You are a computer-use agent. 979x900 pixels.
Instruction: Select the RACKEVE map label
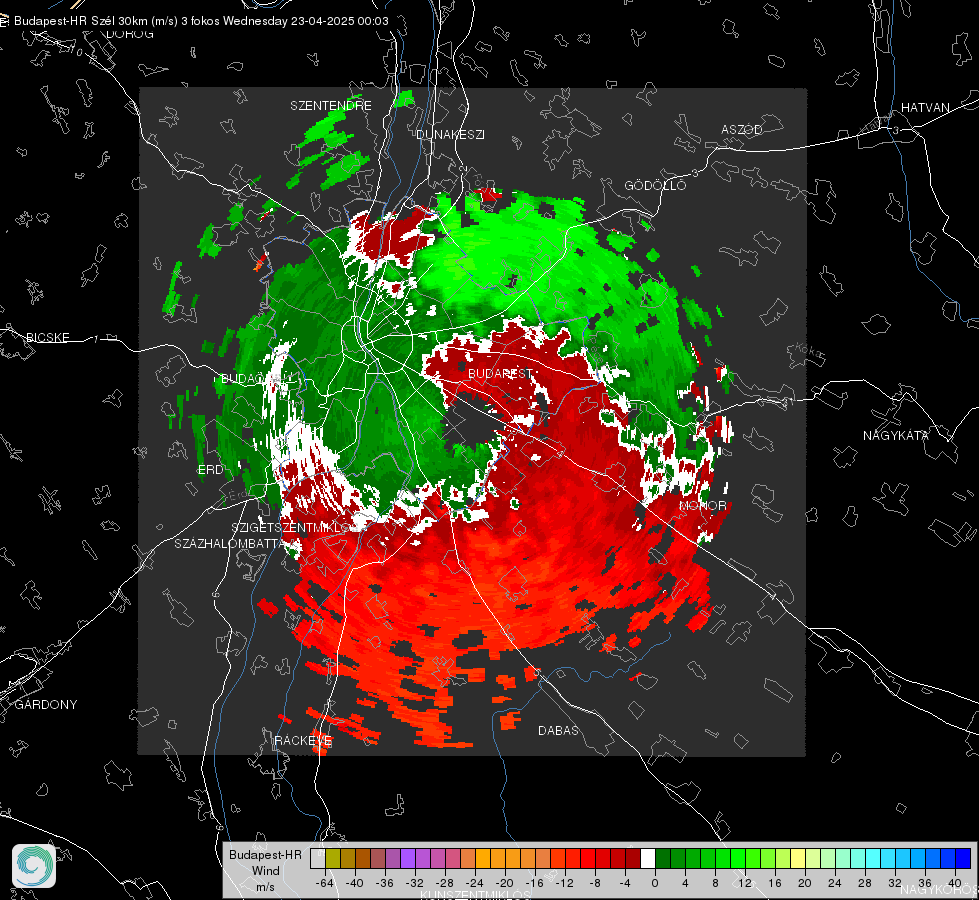[303, 741]
